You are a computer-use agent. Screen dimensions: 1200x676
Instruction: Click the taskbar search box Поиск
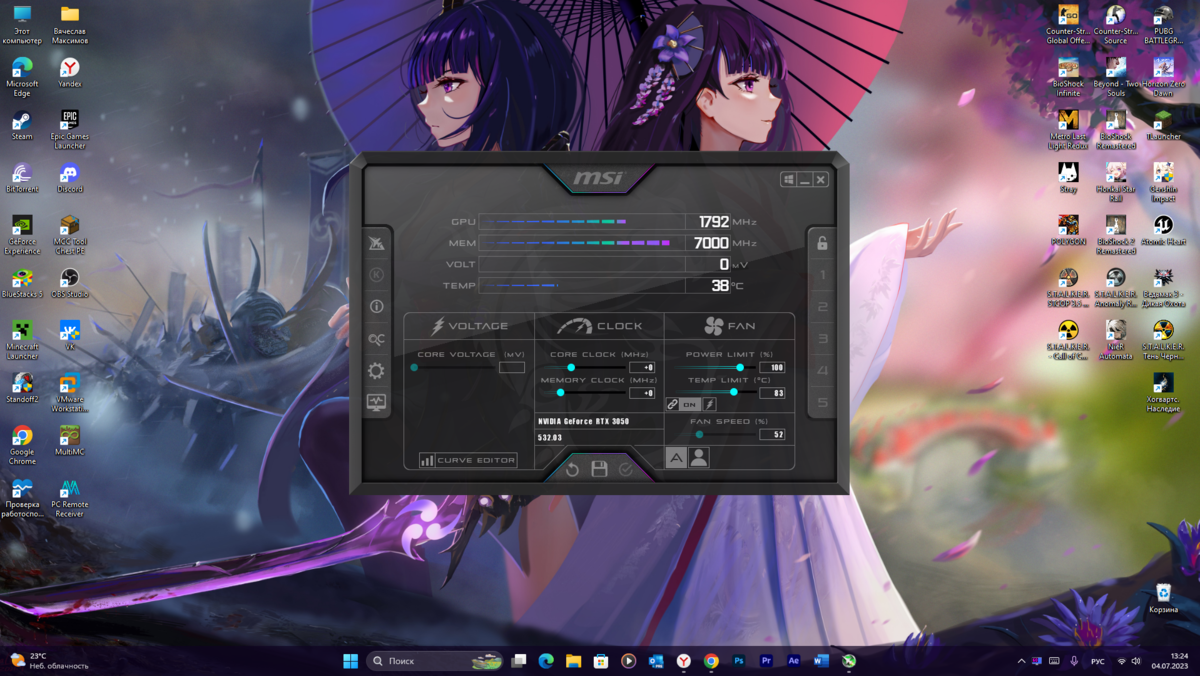pos(434,661)
